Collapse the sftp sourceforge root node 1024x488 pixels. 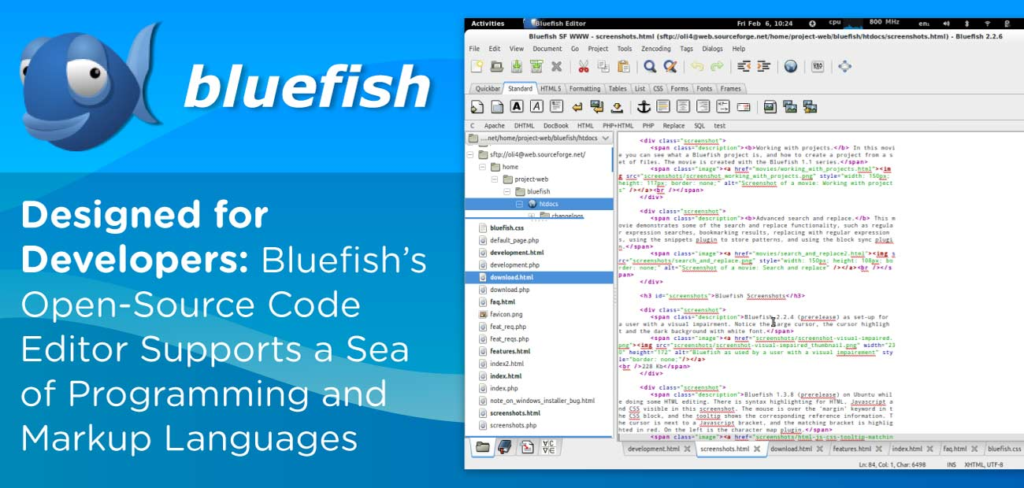472,155
